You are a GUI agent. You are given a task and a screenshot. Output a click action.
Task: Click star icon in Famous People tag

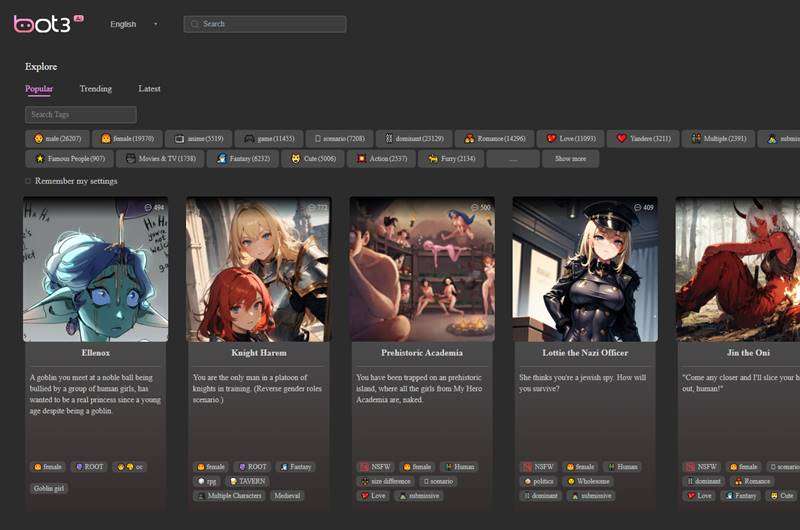coord(40,159)
